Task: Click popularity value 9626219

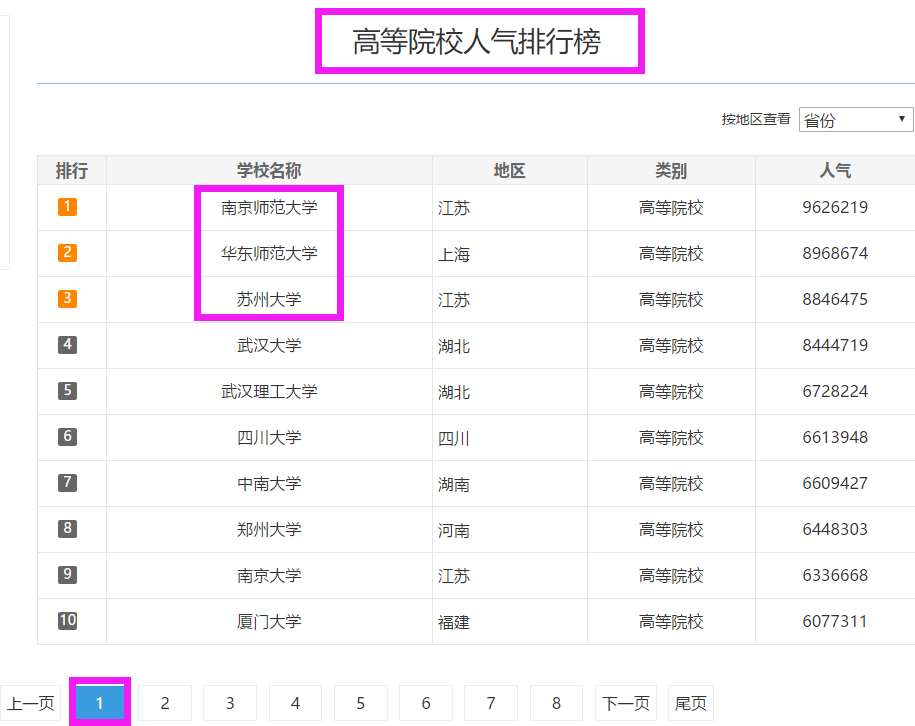Action: [835, 207]
